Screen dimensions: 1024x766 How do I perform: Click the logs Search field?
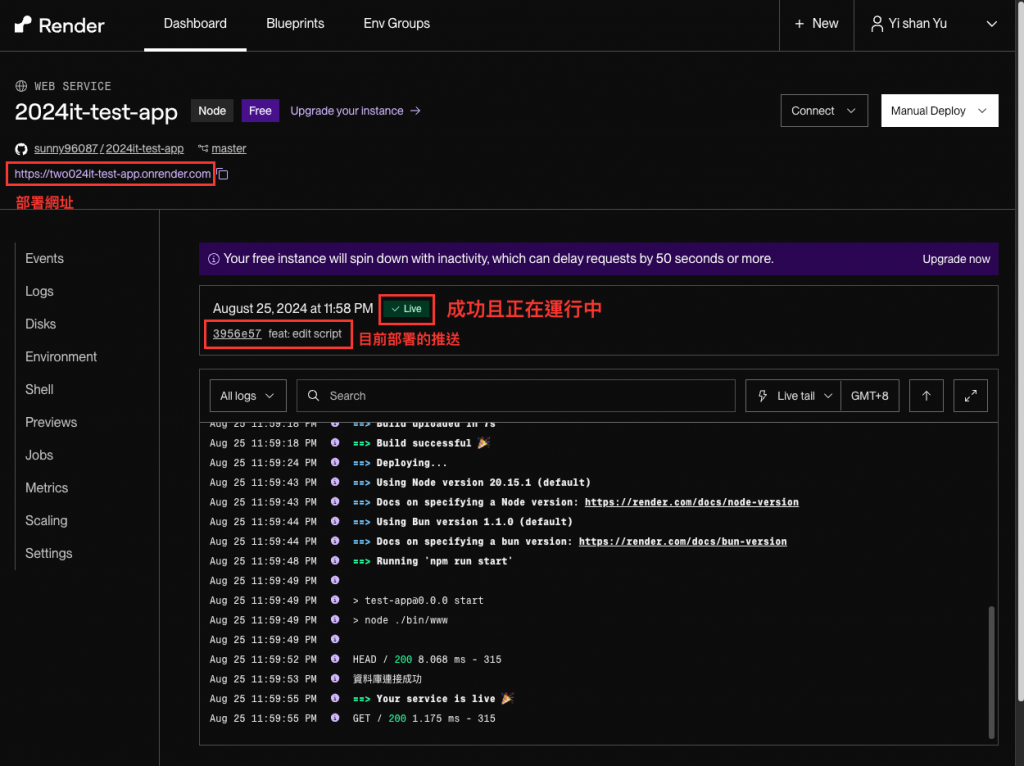click(516, 396)
